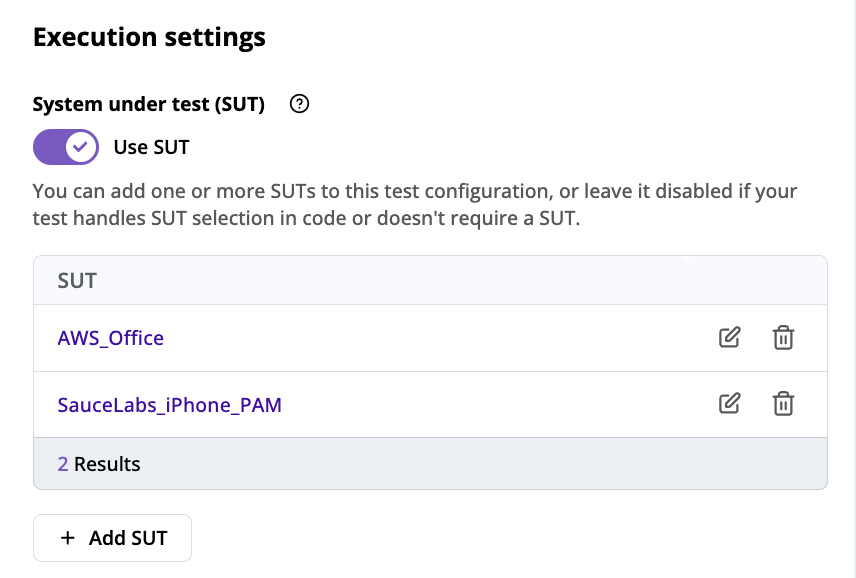Turn off SUT selection via the switch
Viewport: 856px width, 578px height.
tap(65, 146)
